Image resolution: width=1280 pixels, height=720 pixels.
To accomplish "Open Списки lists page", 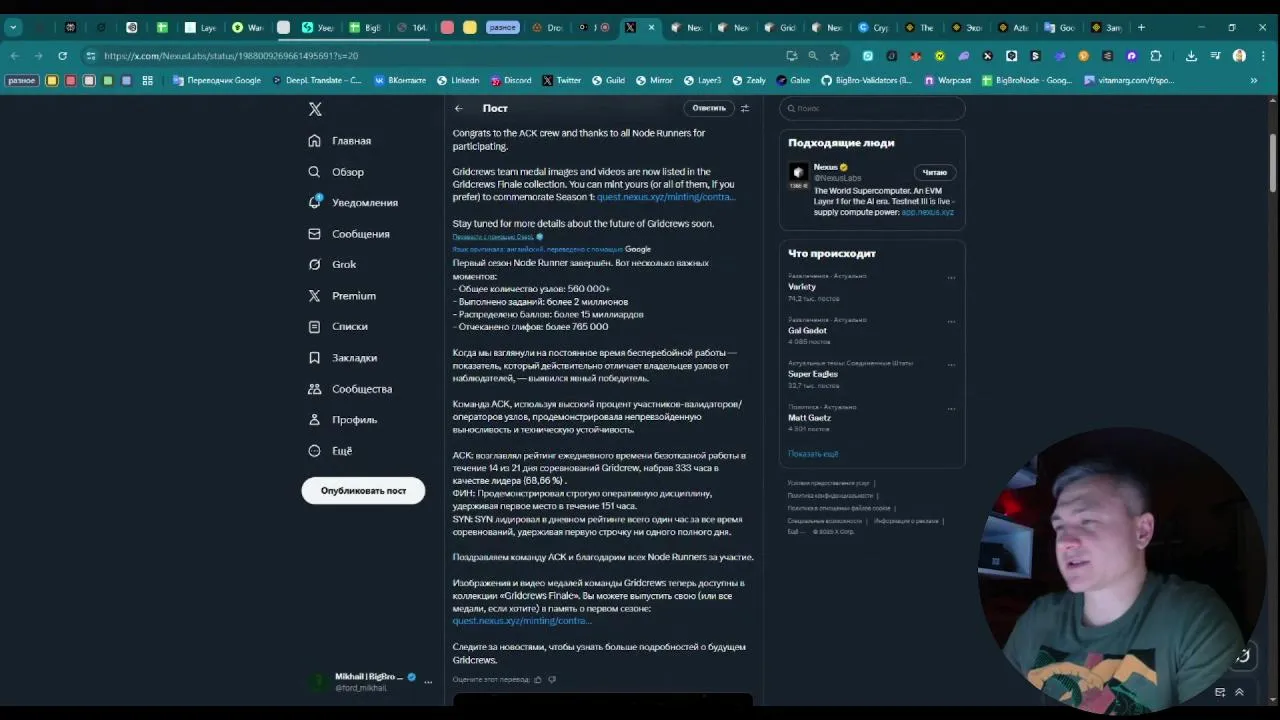I will 338,327.
